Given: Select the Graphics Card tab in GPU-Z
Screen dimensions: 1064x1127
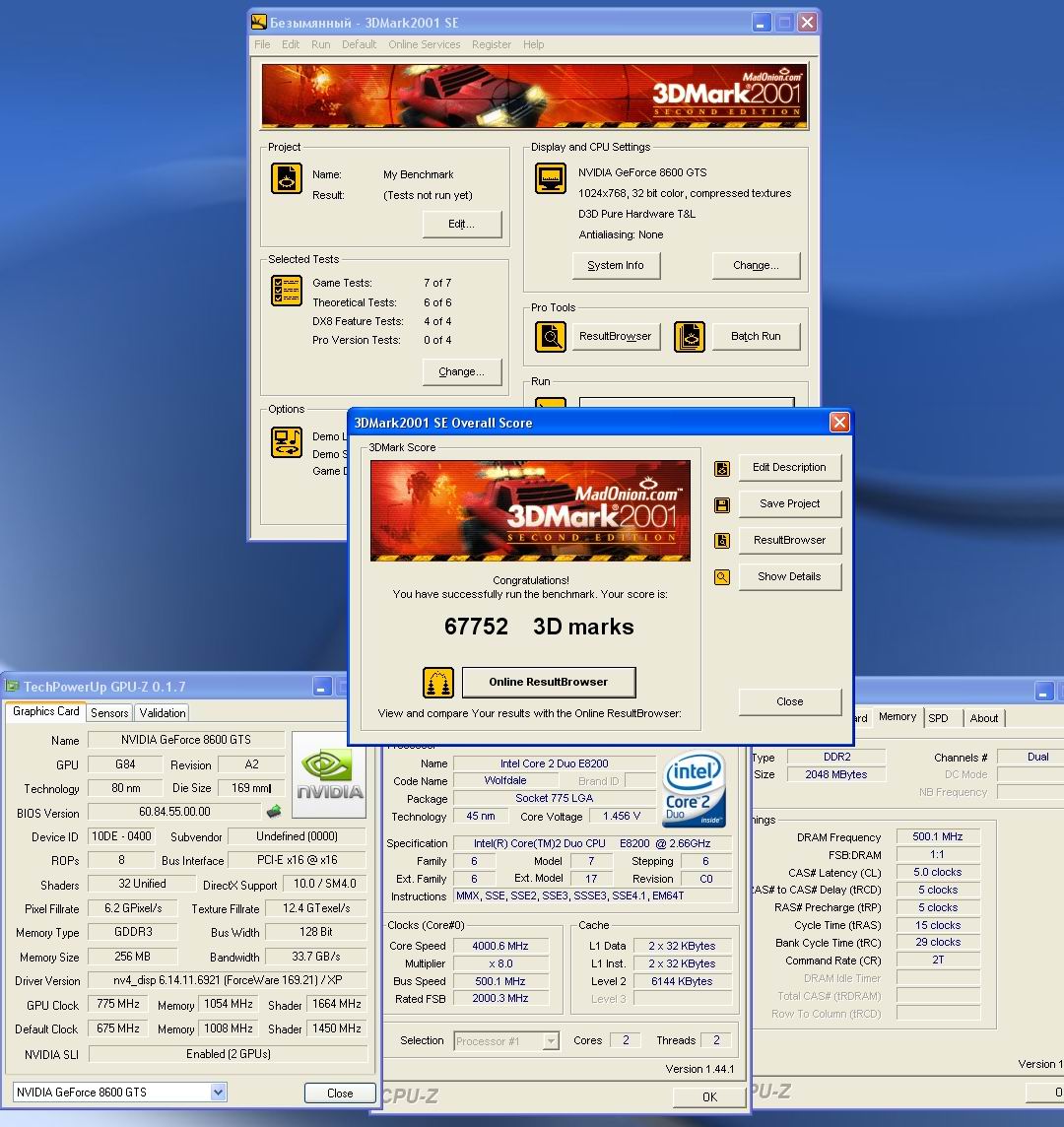Looking at the screenshot, I should pos(46,711).
